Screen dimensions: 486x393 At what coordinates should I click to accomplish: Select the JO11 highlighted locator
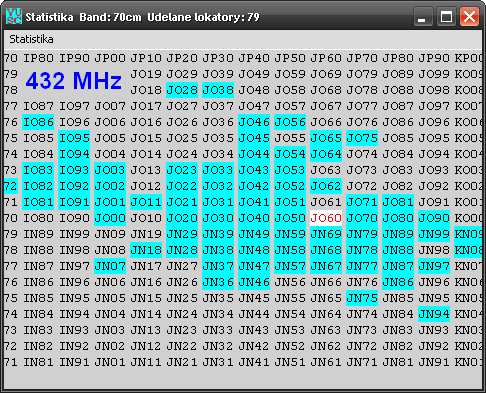[146, 202]
